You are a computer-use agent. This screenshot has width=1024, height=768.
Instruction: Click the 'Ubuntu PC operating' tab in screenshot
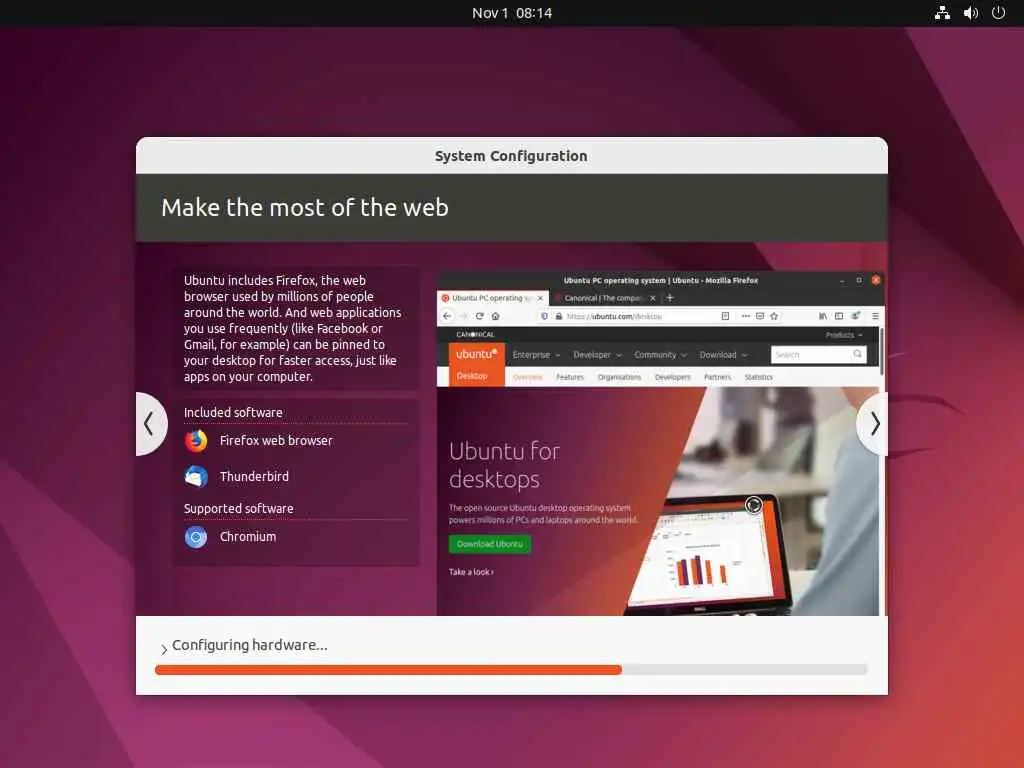click(494, 298)
